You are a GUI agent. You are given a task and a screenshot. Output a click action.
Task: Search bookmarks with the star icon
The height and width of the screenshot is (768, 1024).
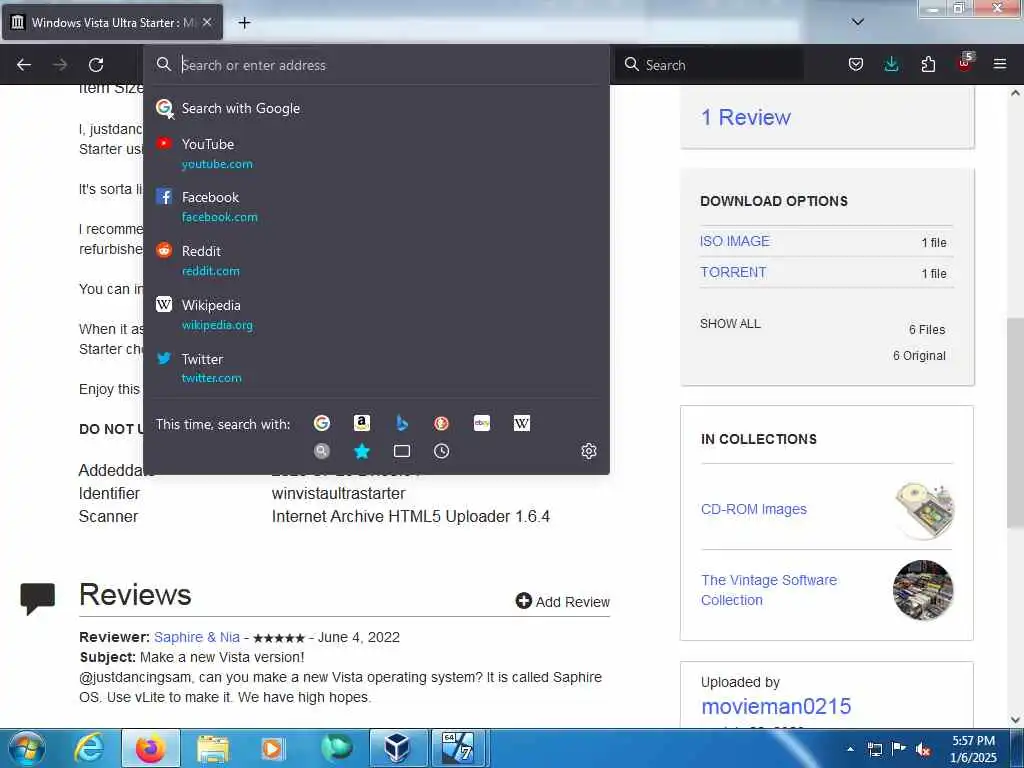pos(362,451)
